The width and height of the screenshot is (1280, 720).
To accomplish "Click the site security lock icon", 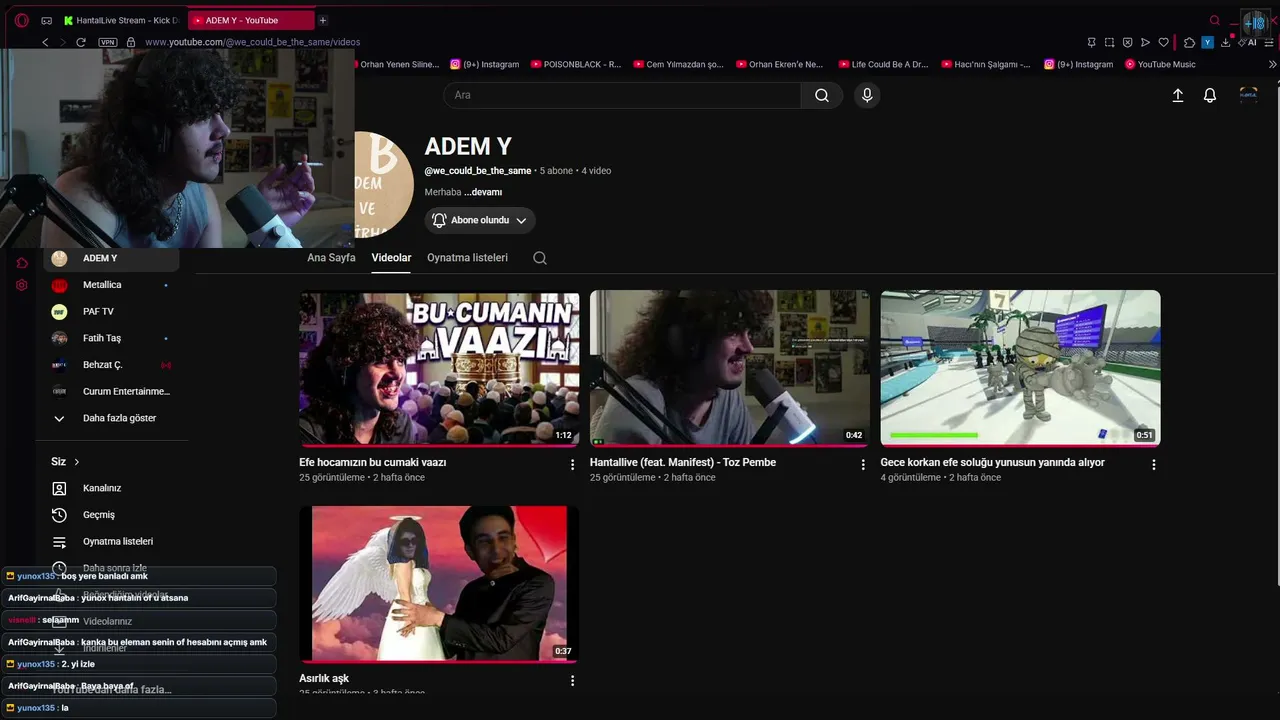I will click(x=131, y=42).
